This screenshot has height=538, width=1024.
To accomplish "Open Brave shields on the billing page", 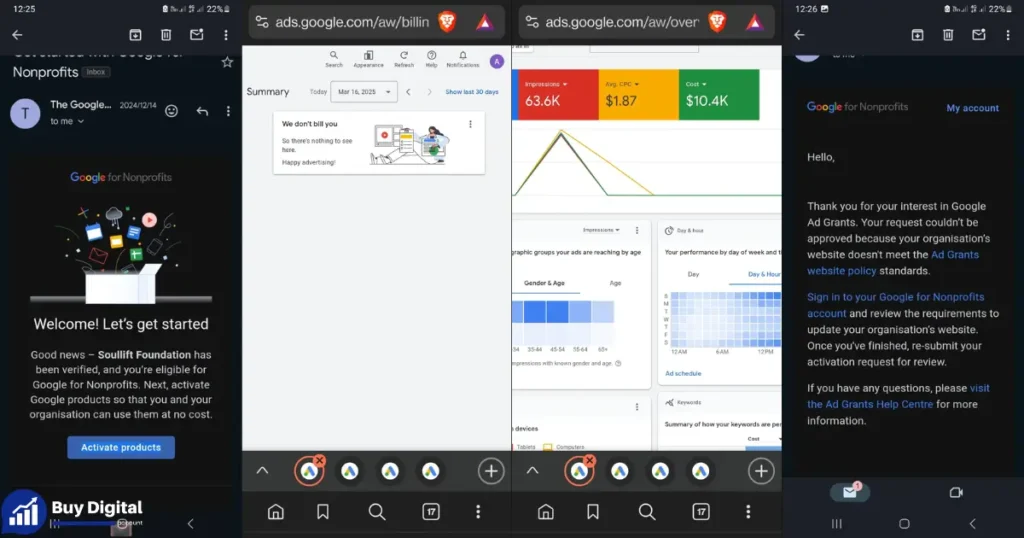I will [x=447, y=22].
